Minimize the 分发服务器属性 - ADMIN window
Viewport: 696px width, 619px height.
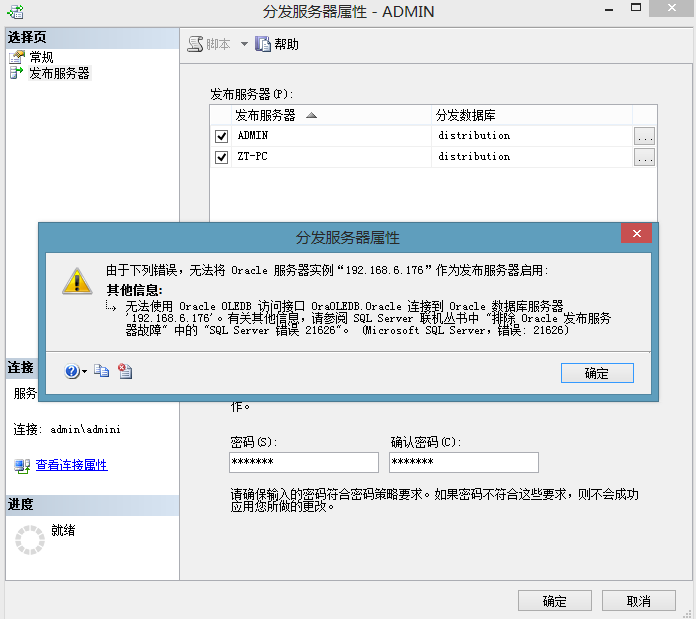pyautogui.click(x=609, y=9)
